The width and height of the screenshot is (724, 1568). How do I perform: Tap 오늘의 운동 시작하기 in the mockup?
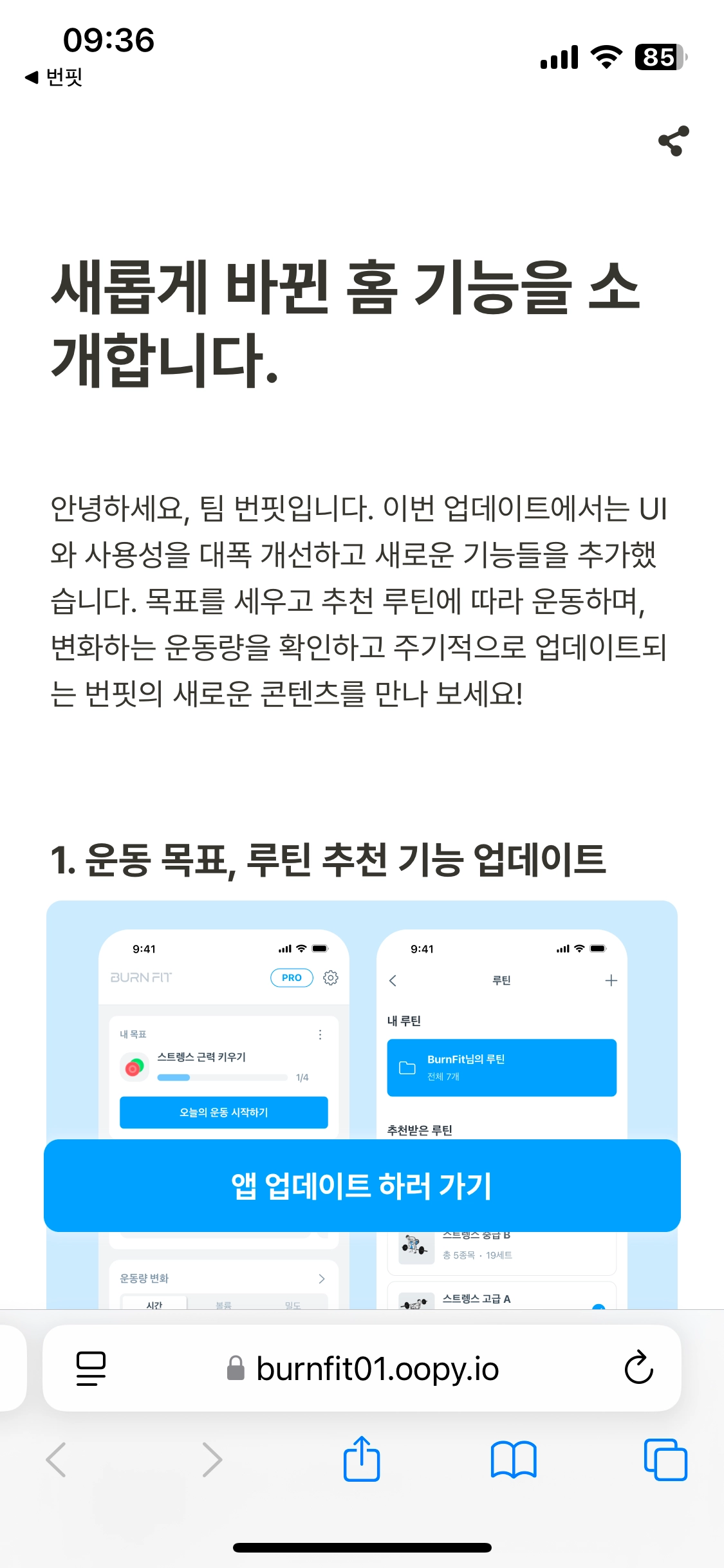tap(224, 1112)
